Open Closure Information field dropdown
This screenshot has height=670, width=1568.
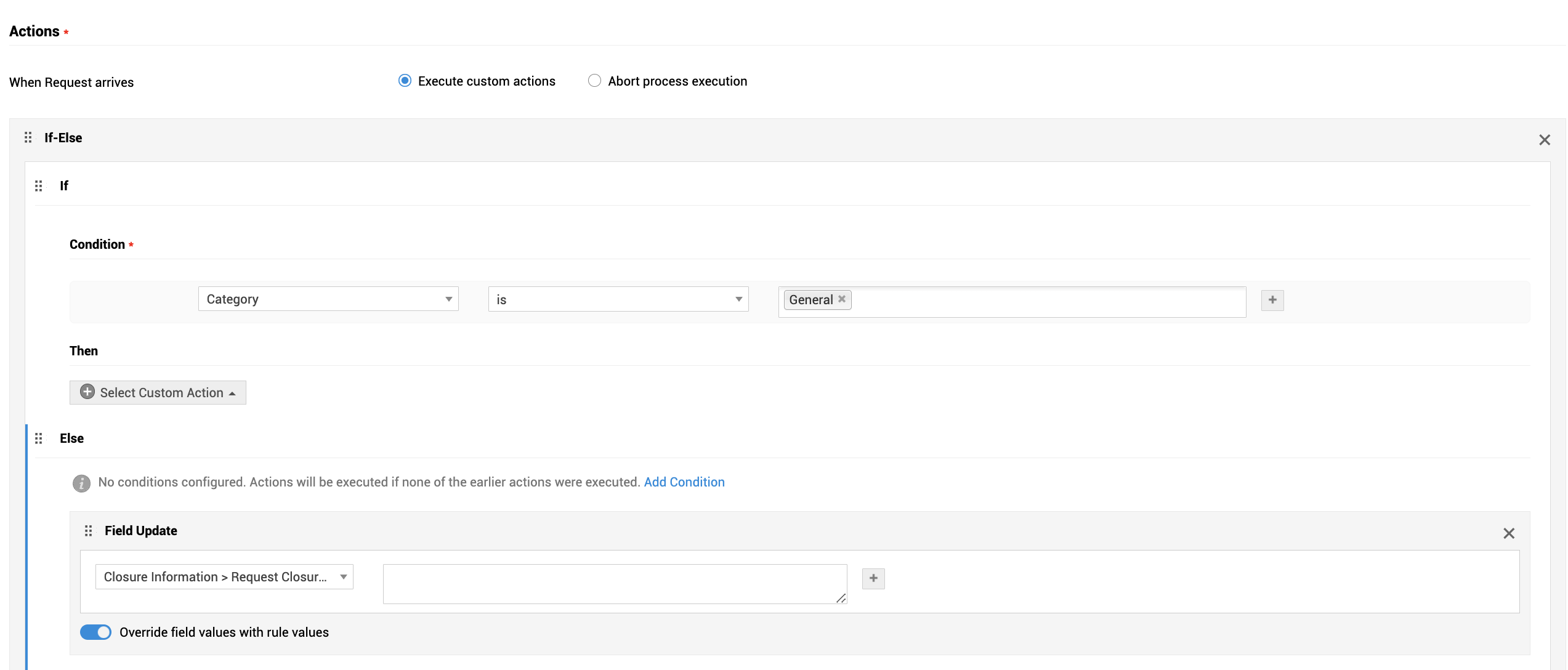pyautogui.click(x=224, y=577)
